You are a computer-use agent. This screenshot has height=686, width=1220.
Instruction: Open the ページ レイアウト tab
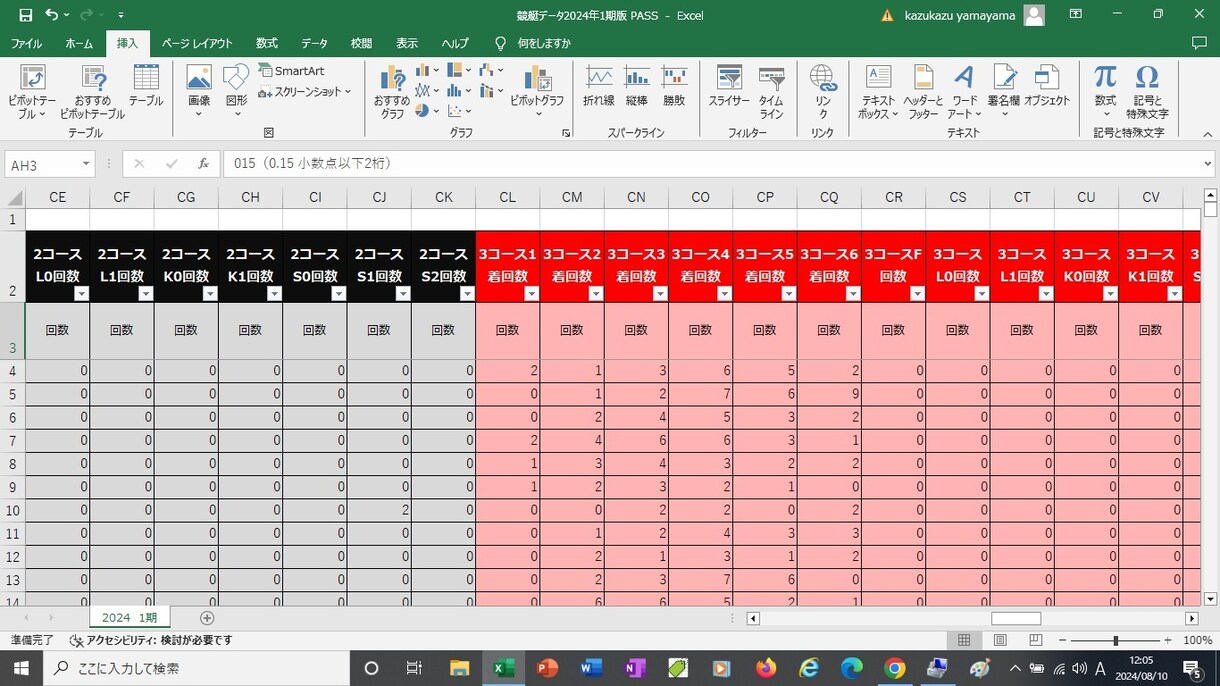197,43
